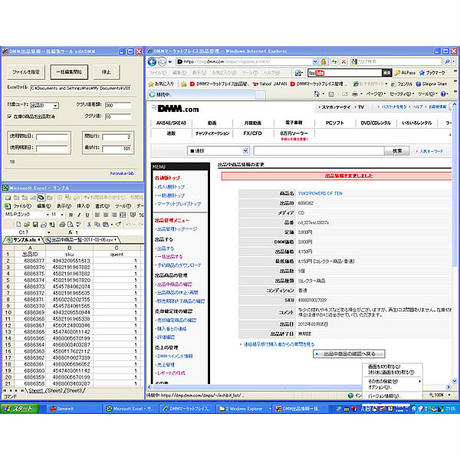Viewport: 460px width, 460px height.
Task: Switch to the first workbook tab in Excel
Action: (23, 240)
